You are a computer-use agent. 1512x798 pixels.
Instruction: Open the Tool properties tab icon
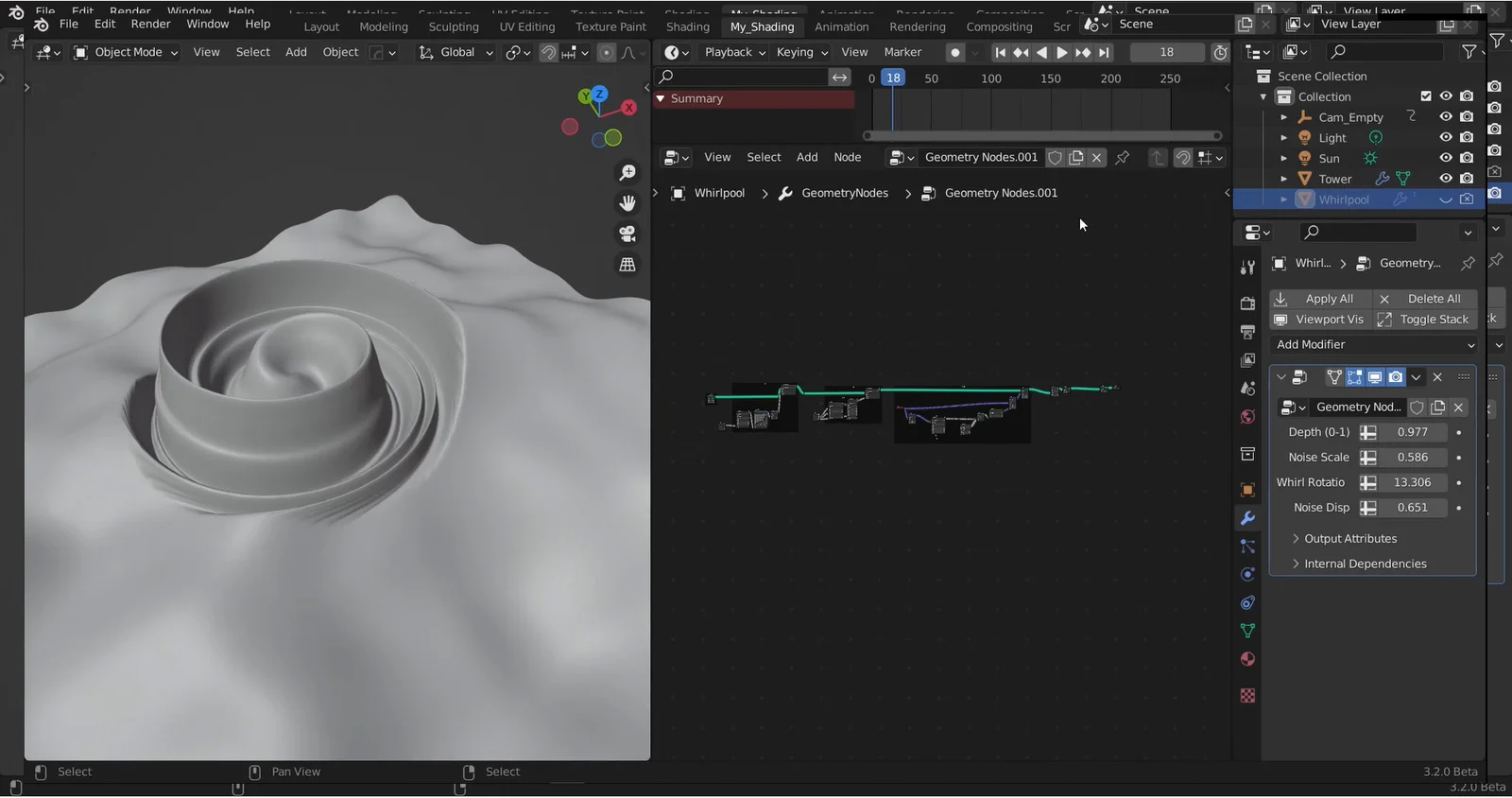[x=1247, y=269]
